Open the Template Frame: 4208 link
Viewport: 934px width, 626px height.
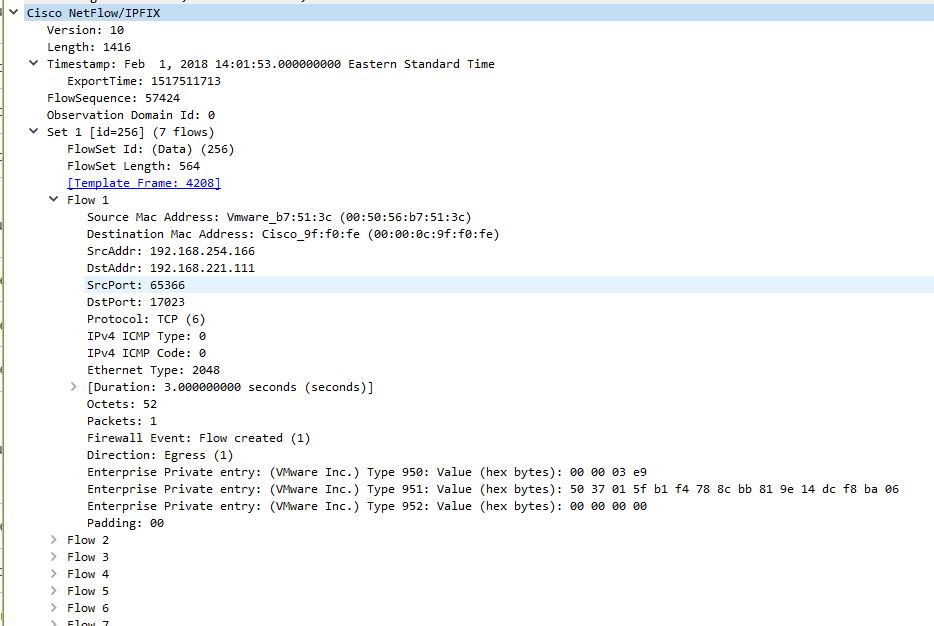point(144,183)
